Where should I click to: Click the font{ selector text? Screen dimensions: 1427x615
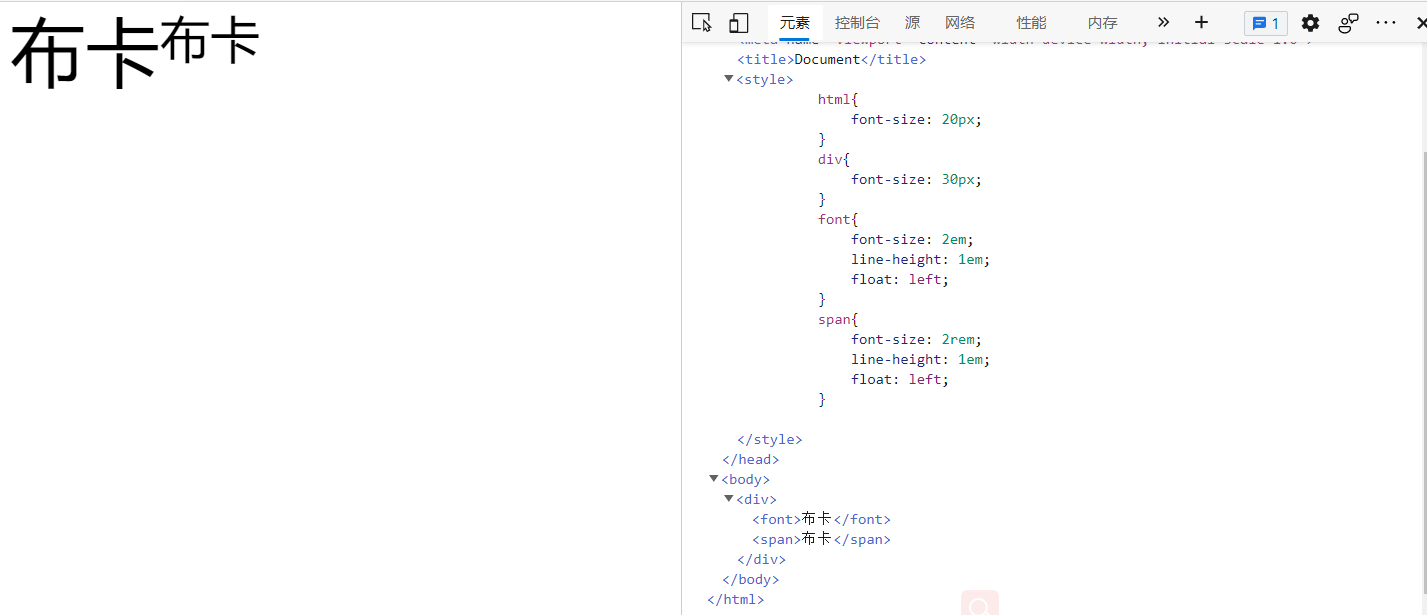[x=838, y=219]
